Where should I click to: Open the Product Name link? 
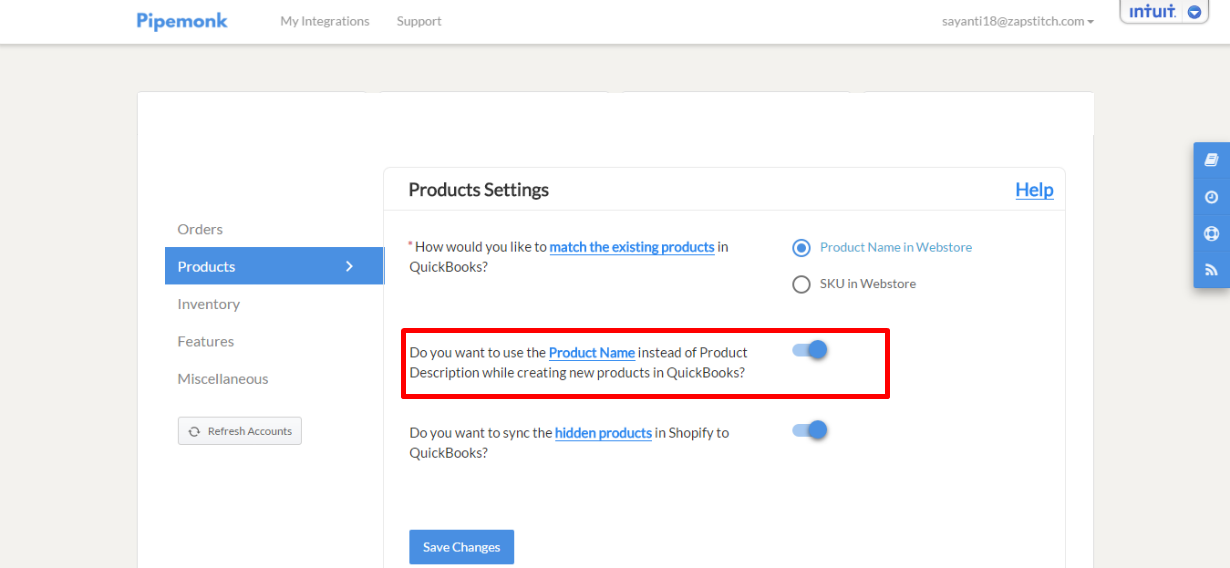pos(592,352)
